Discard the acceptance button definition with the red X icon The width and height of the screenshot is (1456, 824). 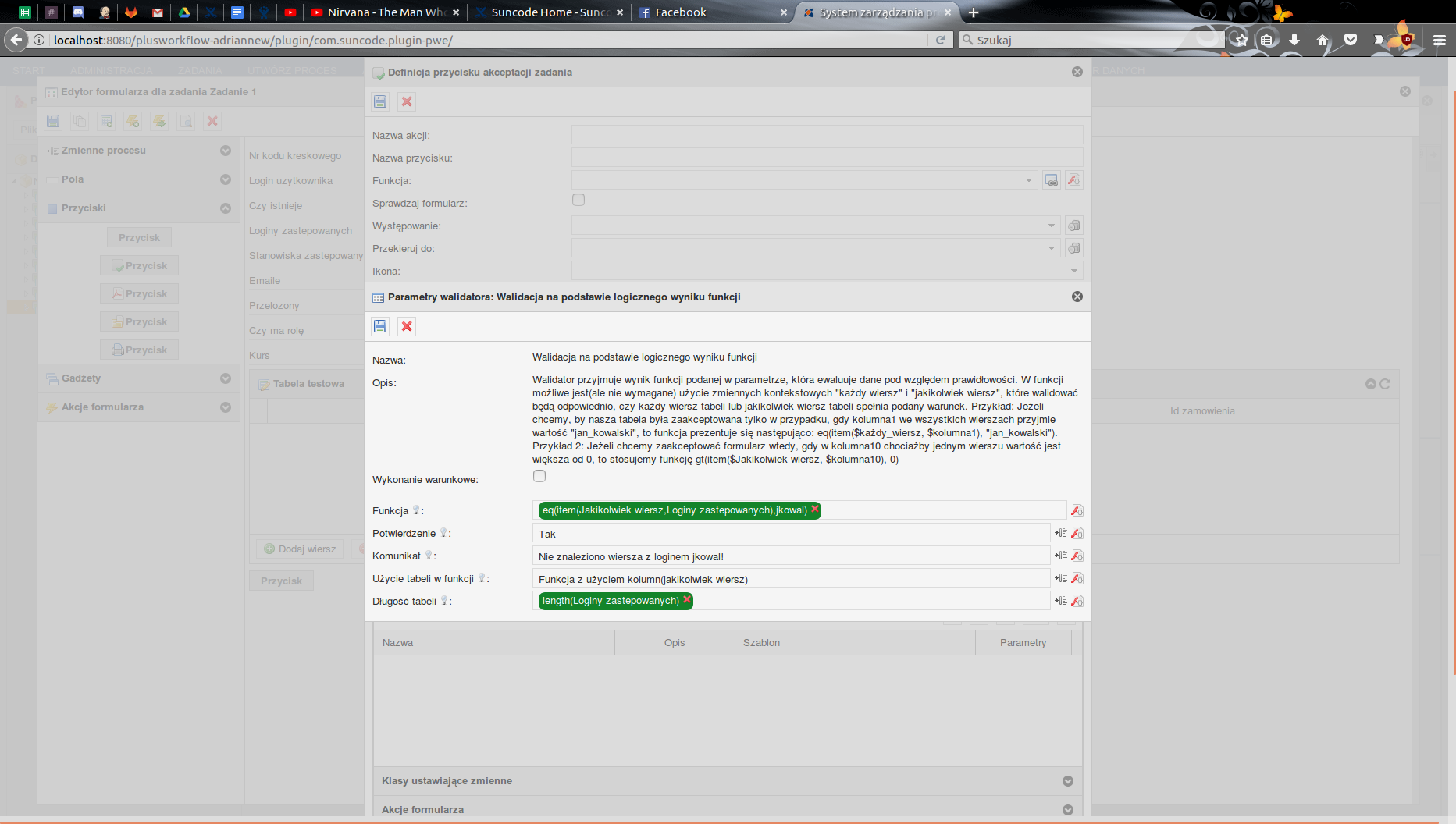(x=407, y=101)
